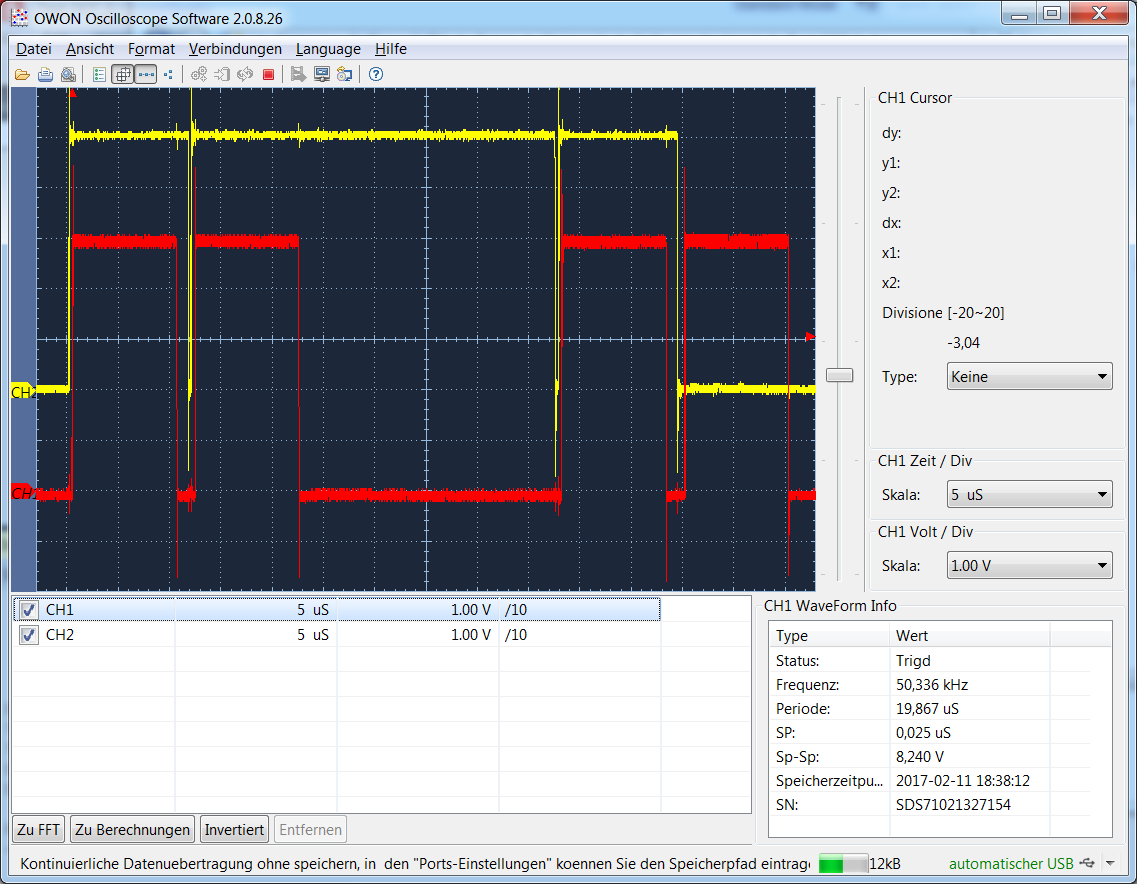Click the list view toolbar icon
The width and height of the screenshot is (1137, 884).
pyautogui.click(x=99, y=75)
